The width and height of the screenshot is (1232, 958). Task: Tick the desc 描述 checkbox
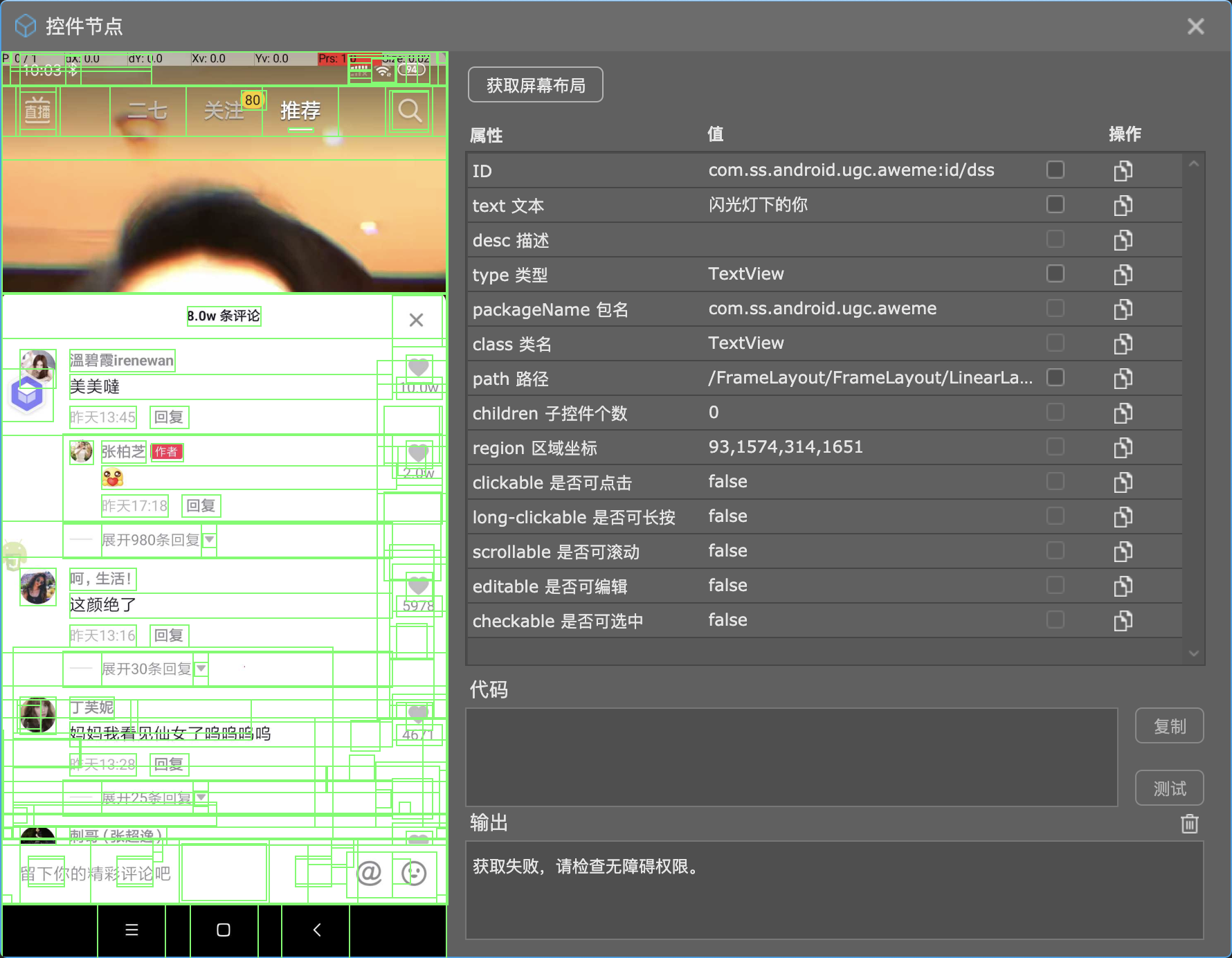[x=1055, y=239]
